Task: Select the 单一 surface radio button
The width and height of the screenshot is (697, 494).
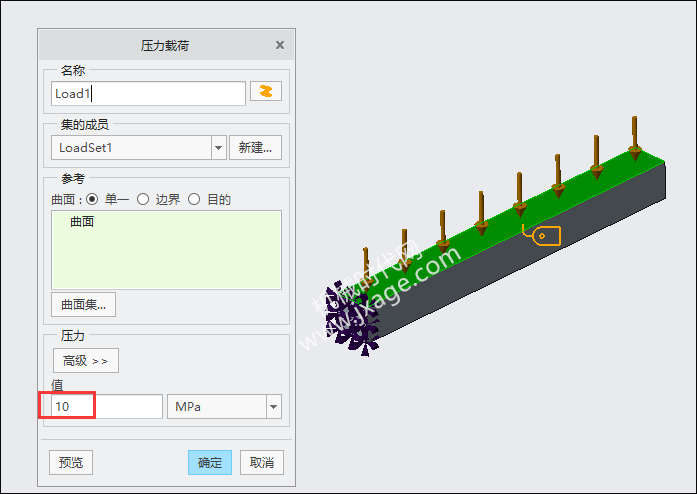Action: coord(92,199)
